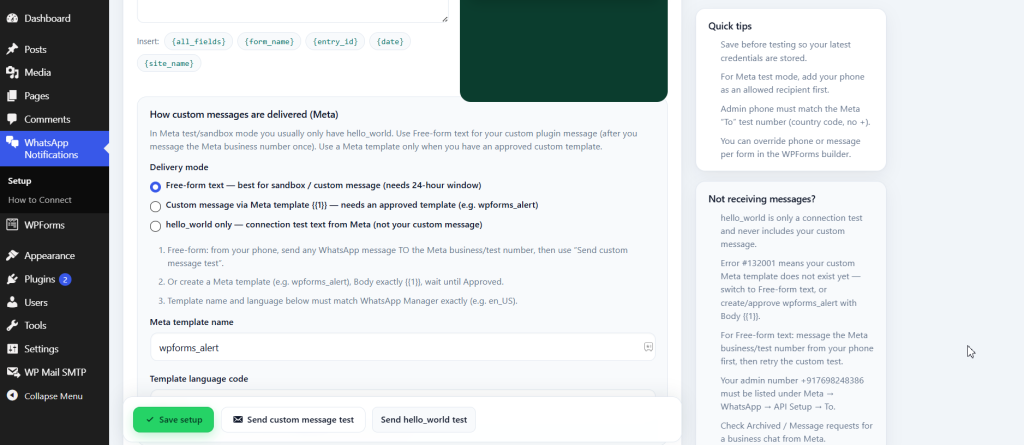Click the Settings sliders icon

click(x=12, y=349)
